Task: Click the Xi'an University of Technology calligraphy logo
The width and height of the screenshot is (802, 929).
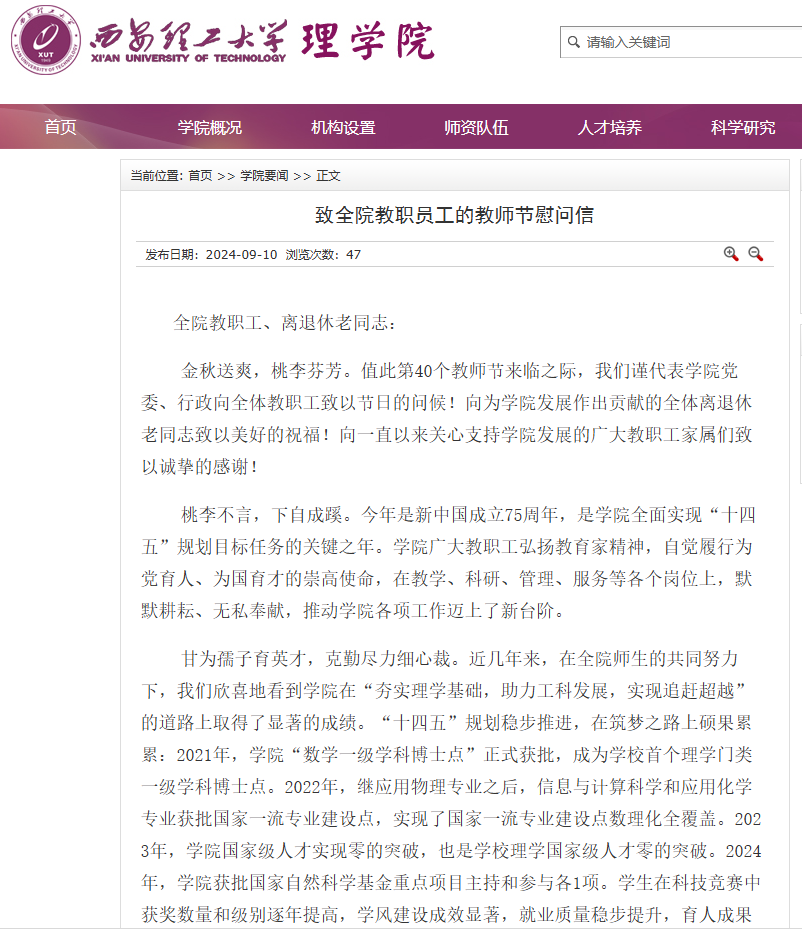Action: click(188, 40)
